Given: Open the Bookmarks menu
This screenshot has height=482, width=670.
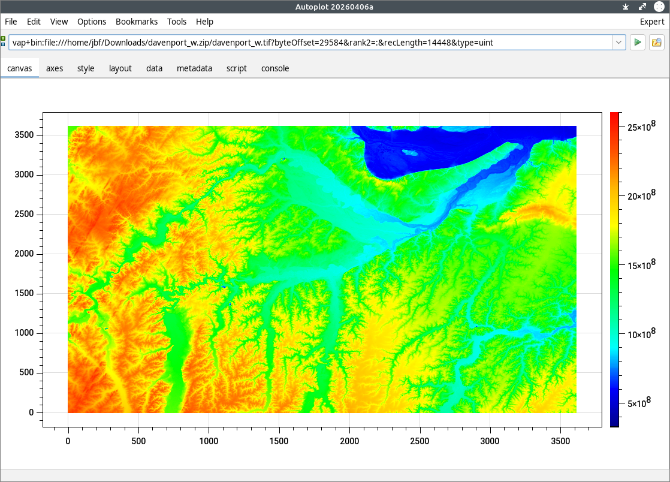Looking at the screenshot, I should tap(136, 21).
